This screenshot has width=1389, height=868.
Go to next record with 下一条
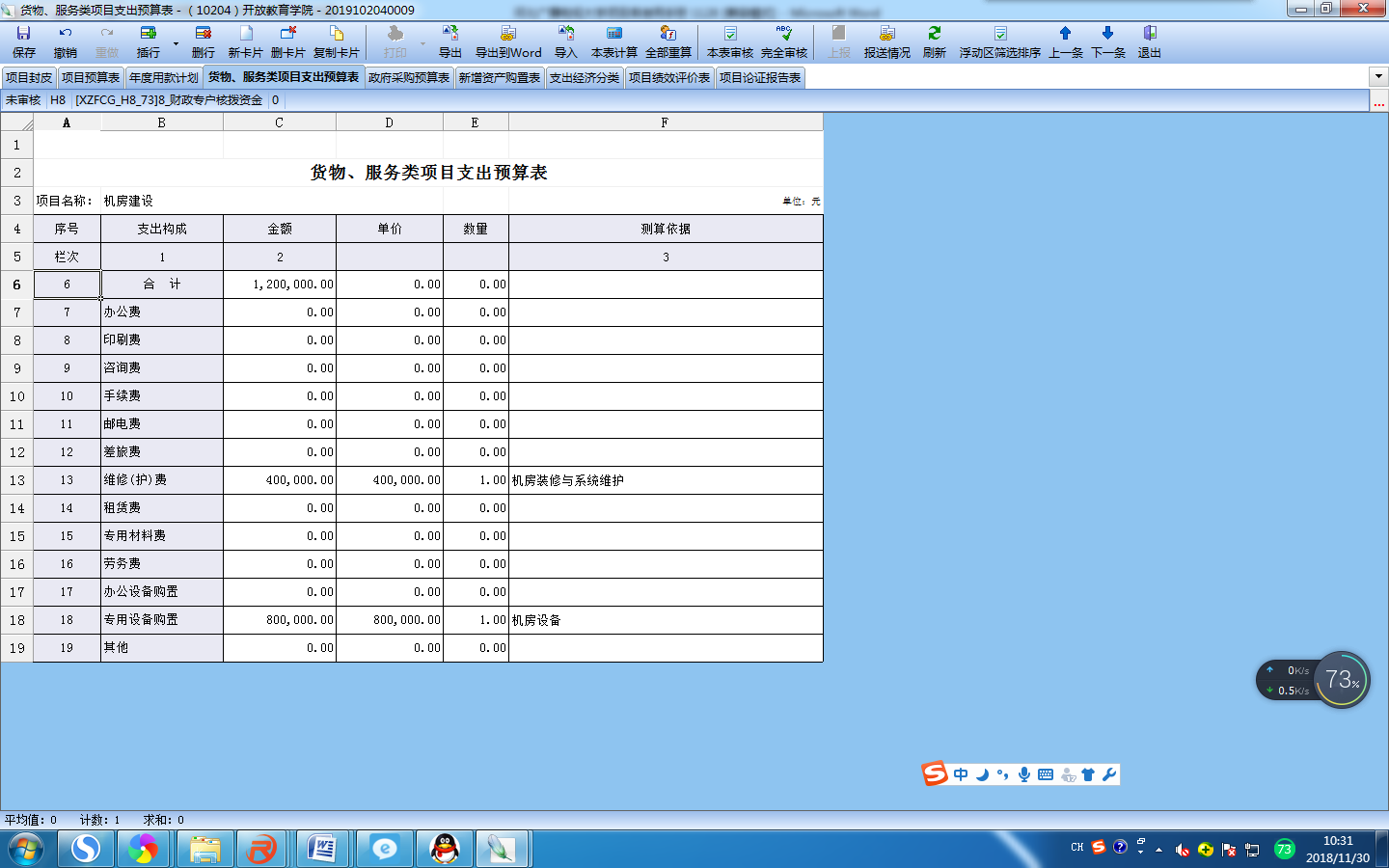coord(1107,41)
